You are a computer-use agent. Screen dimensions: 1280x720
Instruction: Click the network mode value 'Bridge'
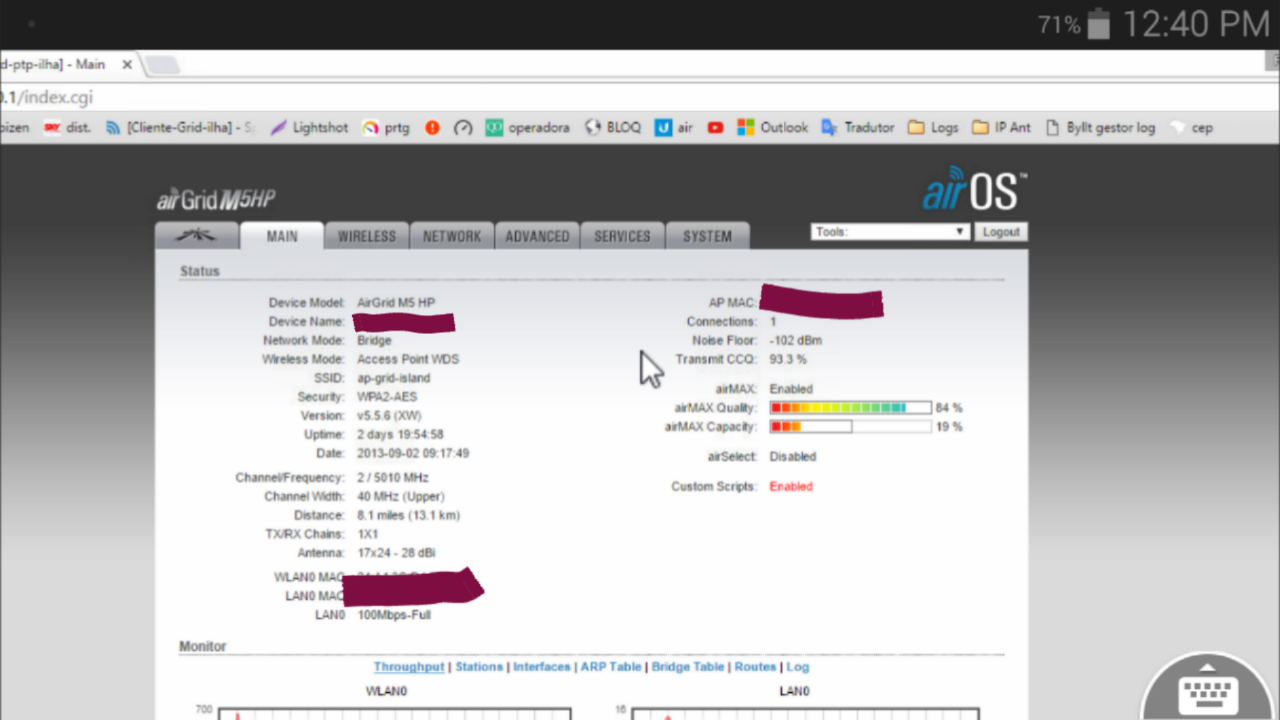[375, 341]
